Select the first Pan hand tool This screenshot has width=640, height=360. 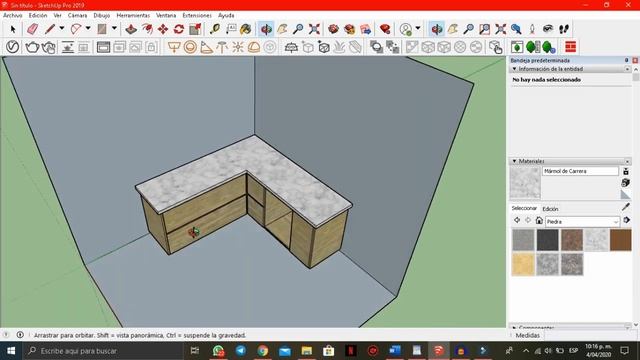pos(282,29)
